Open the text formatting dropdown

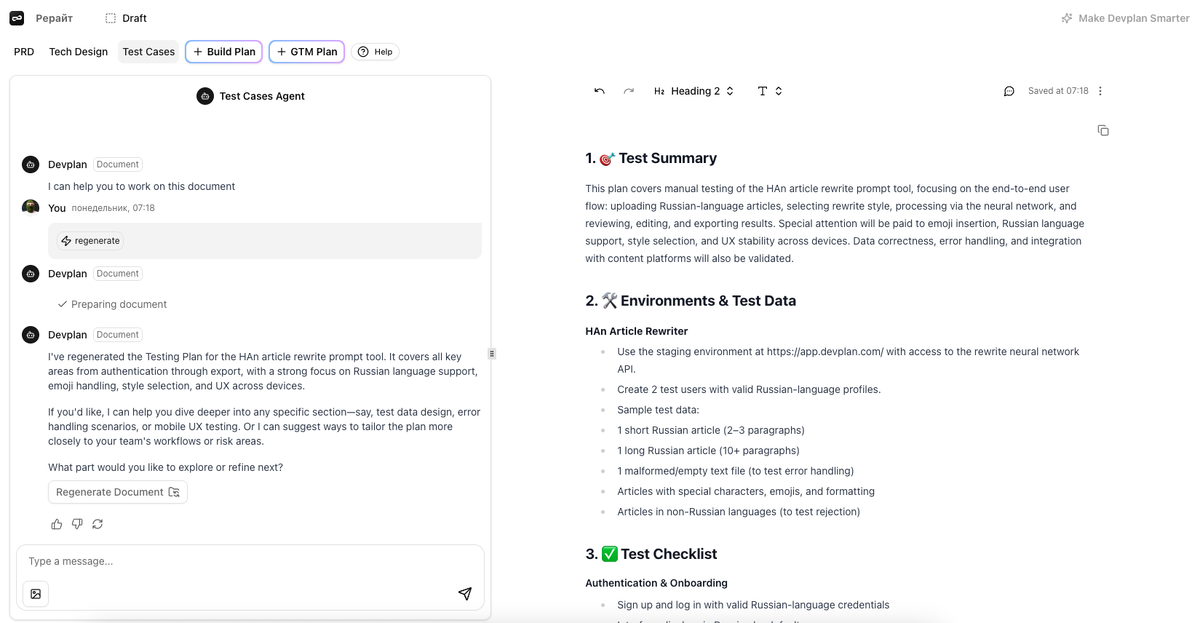pyautogui.click(x=769, y=91)
